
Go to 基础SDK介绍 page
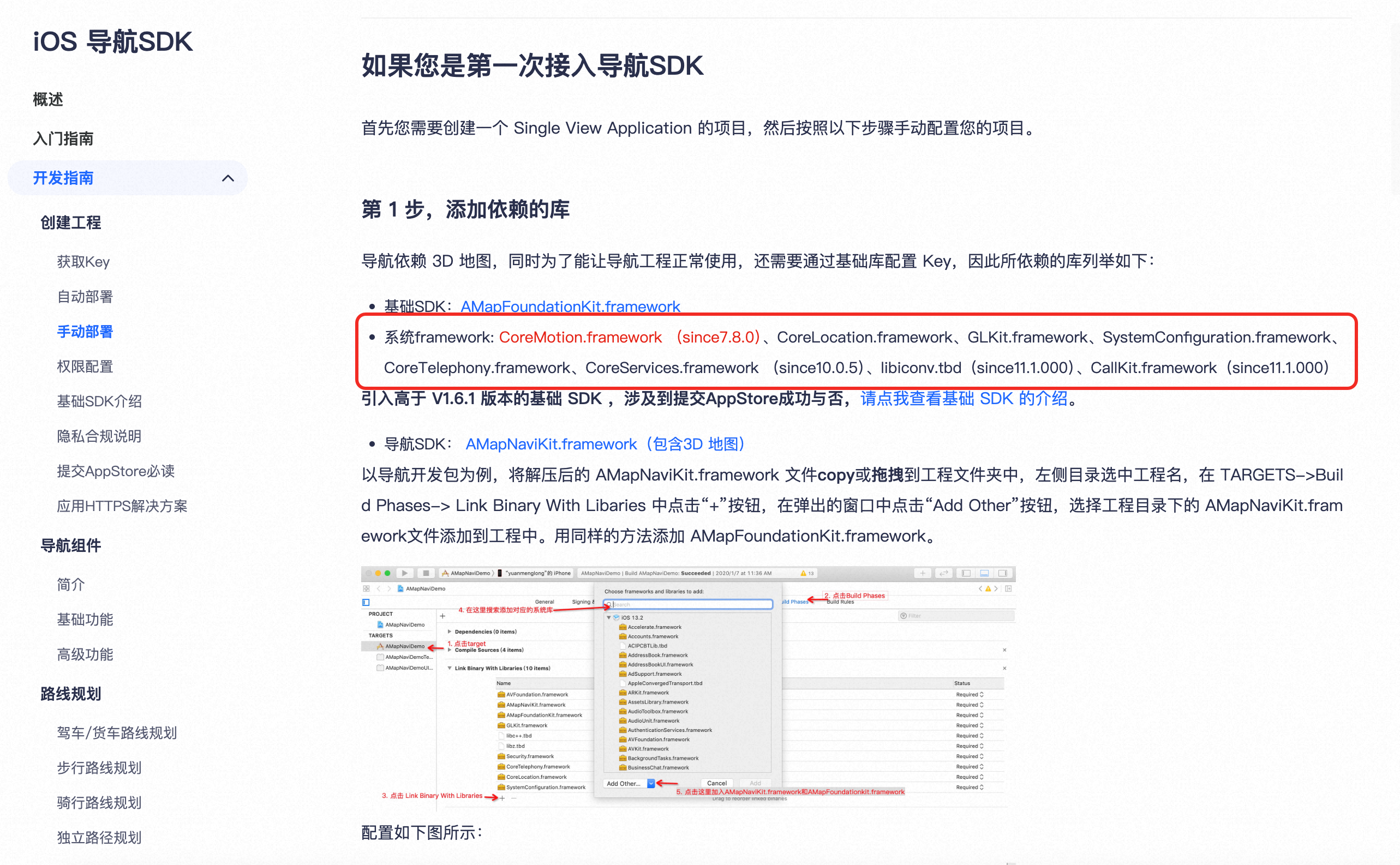[99, 401]
